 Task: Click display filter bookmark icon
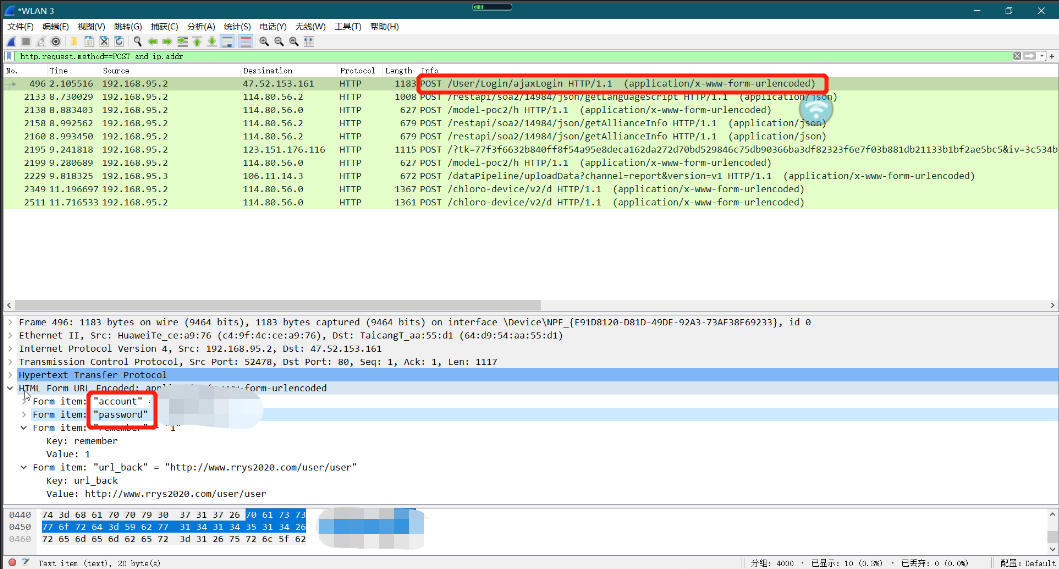[x=9, y=56]
